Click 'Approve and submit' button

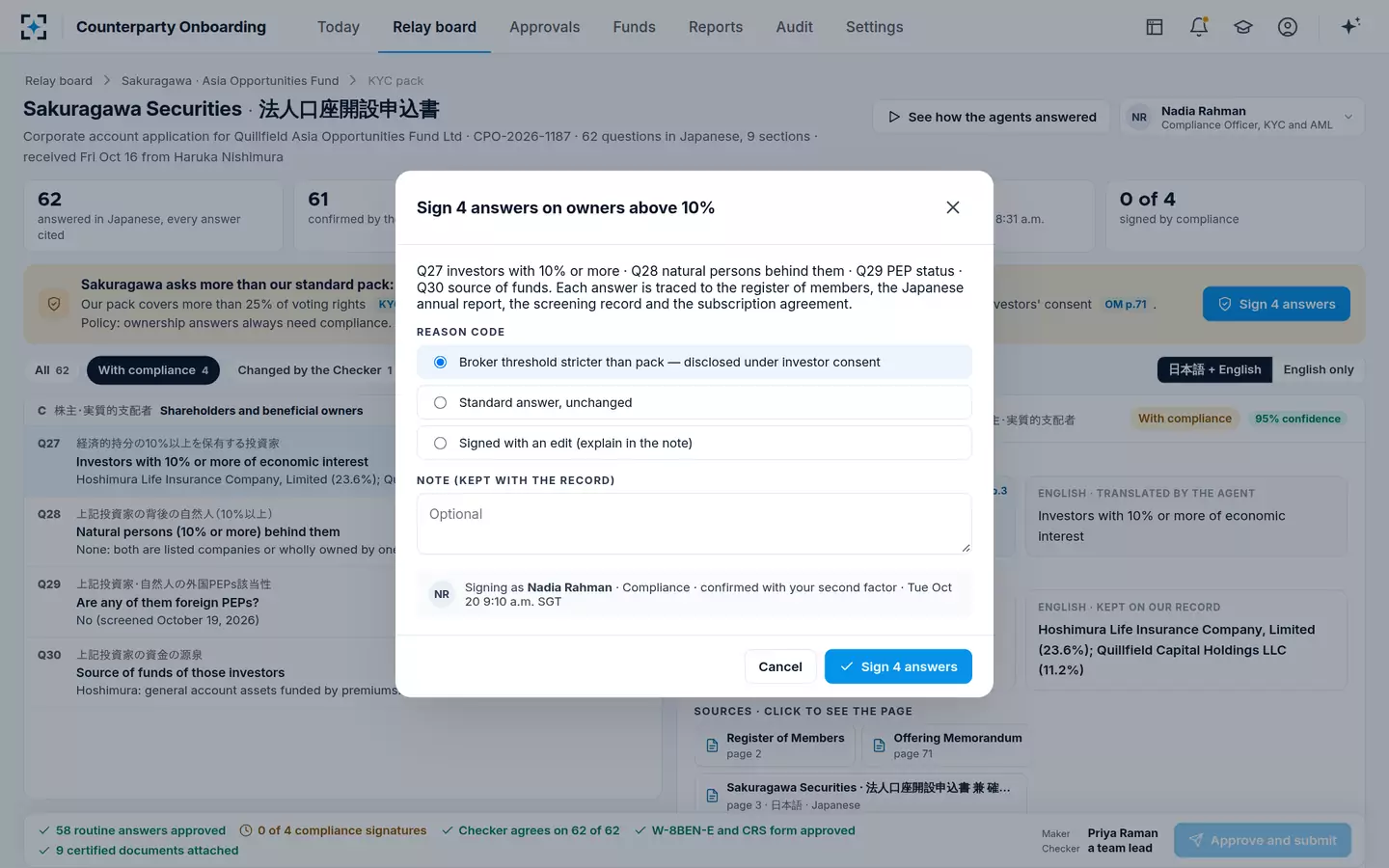point(1262,840)
